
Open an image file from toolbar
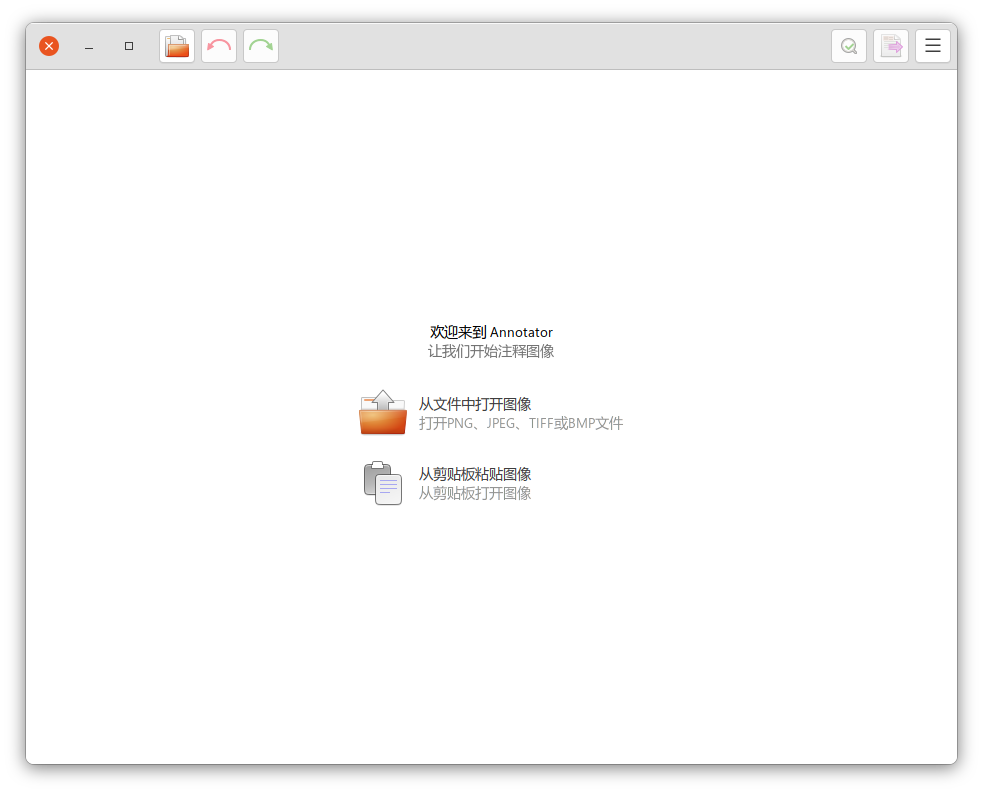(x=177, y=46)
